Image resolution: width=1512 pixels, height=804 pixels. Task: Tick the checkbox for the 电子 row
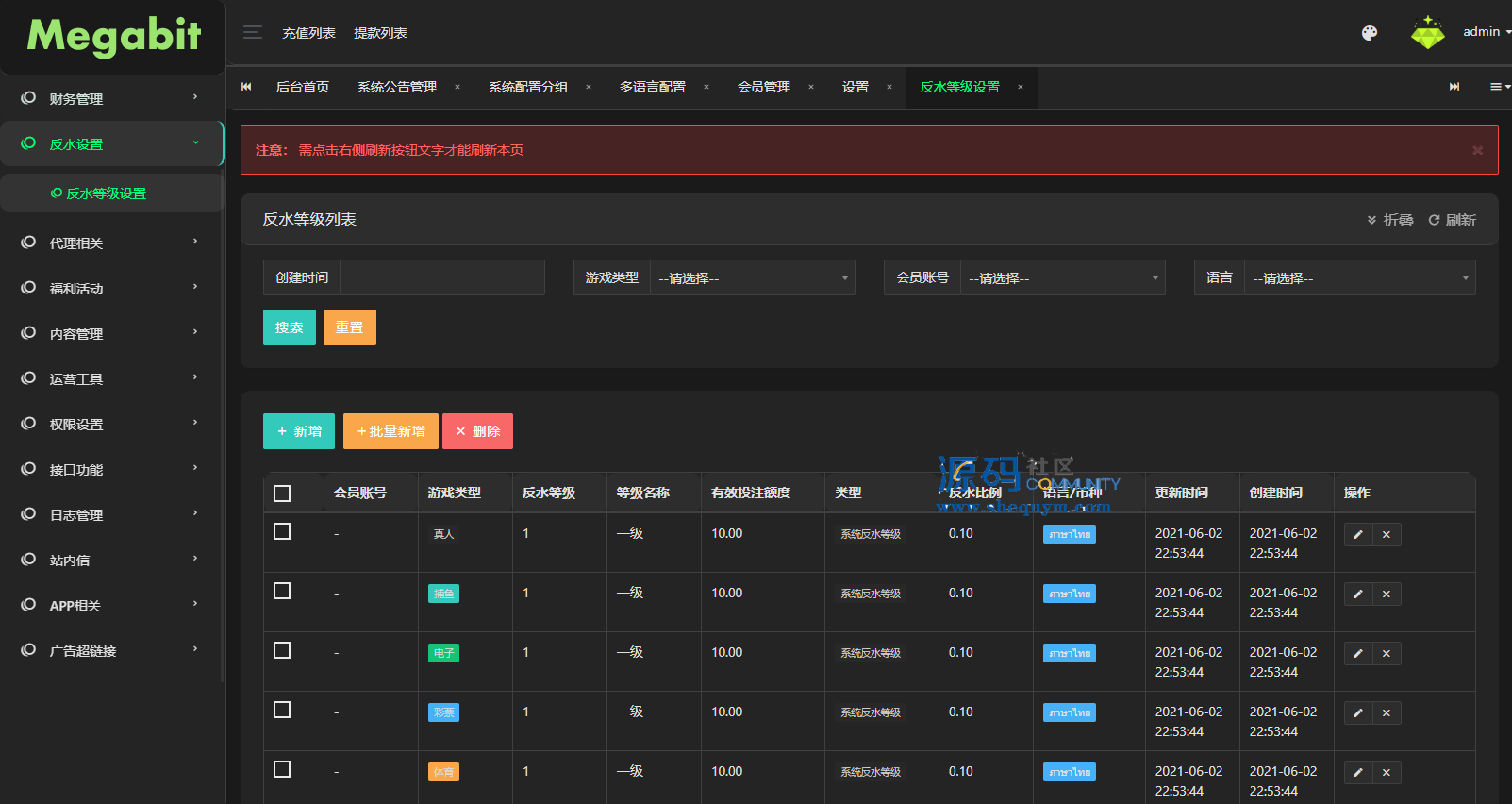pos(282,651)
